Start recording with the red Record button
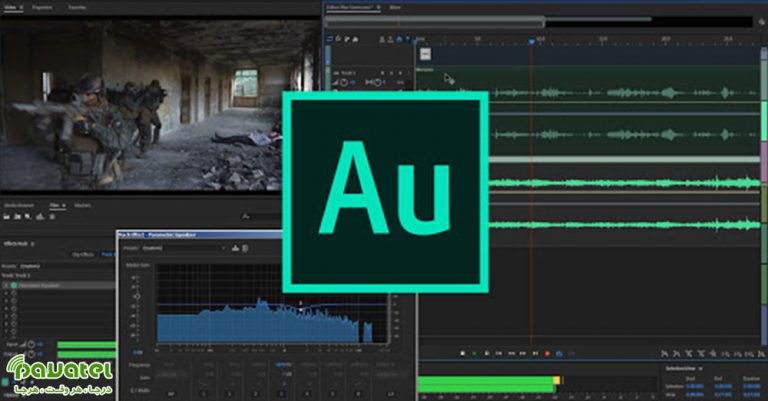The width and height of the screenshot is (768, 401). click(x=548, y=353)
